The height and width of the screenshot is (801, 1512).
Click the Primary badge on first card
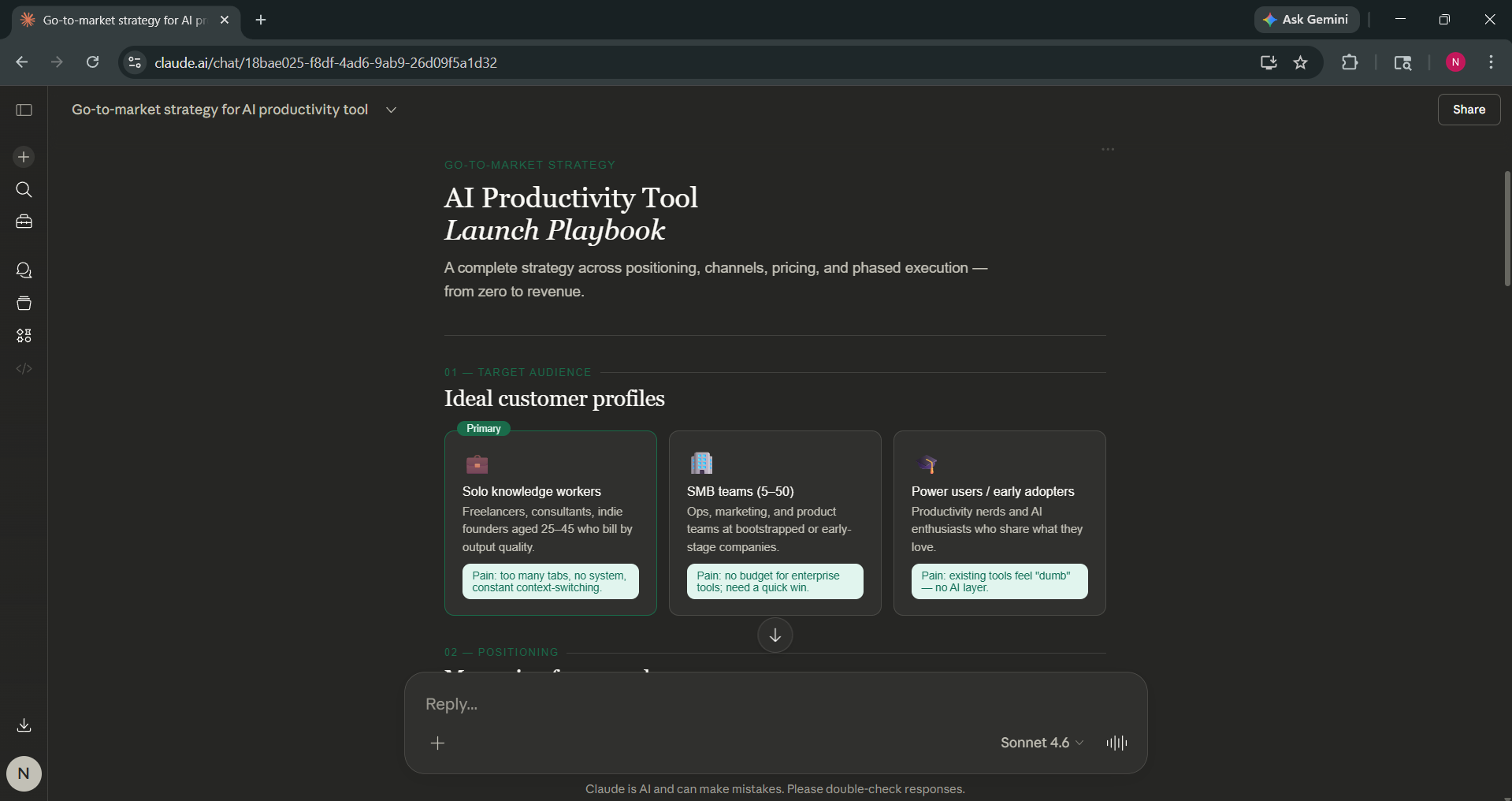pyautogui.click(x=484, y=429)
